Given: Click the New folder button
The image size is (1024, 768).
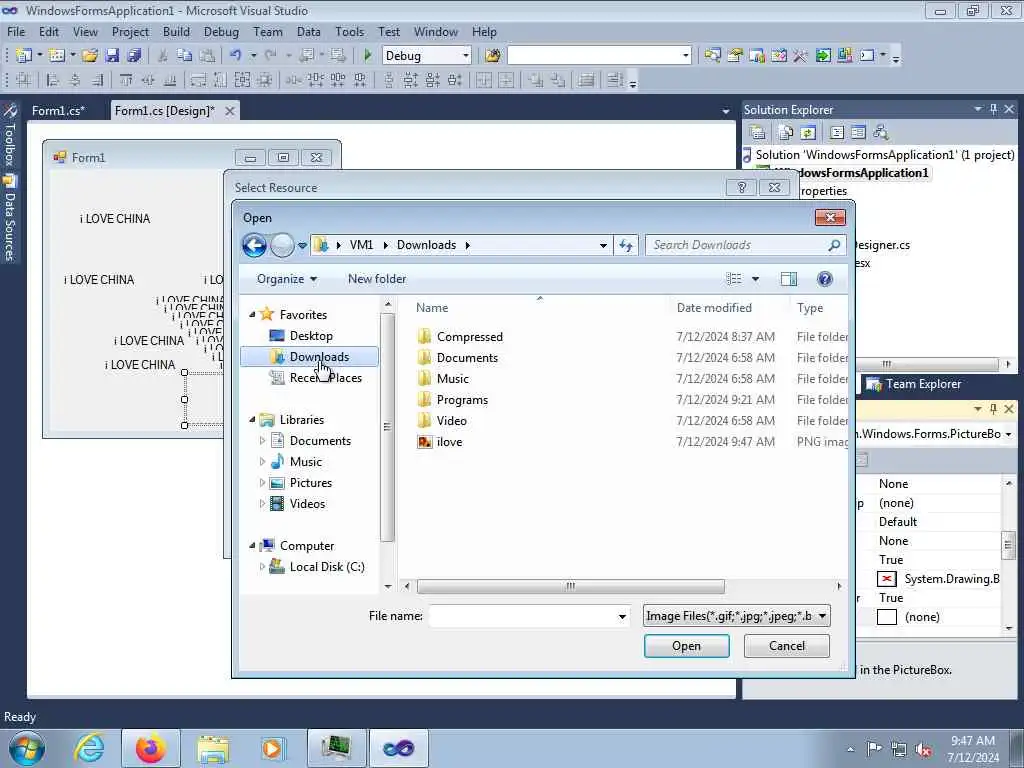Looking at the screenshot, I should coord(377,279).
